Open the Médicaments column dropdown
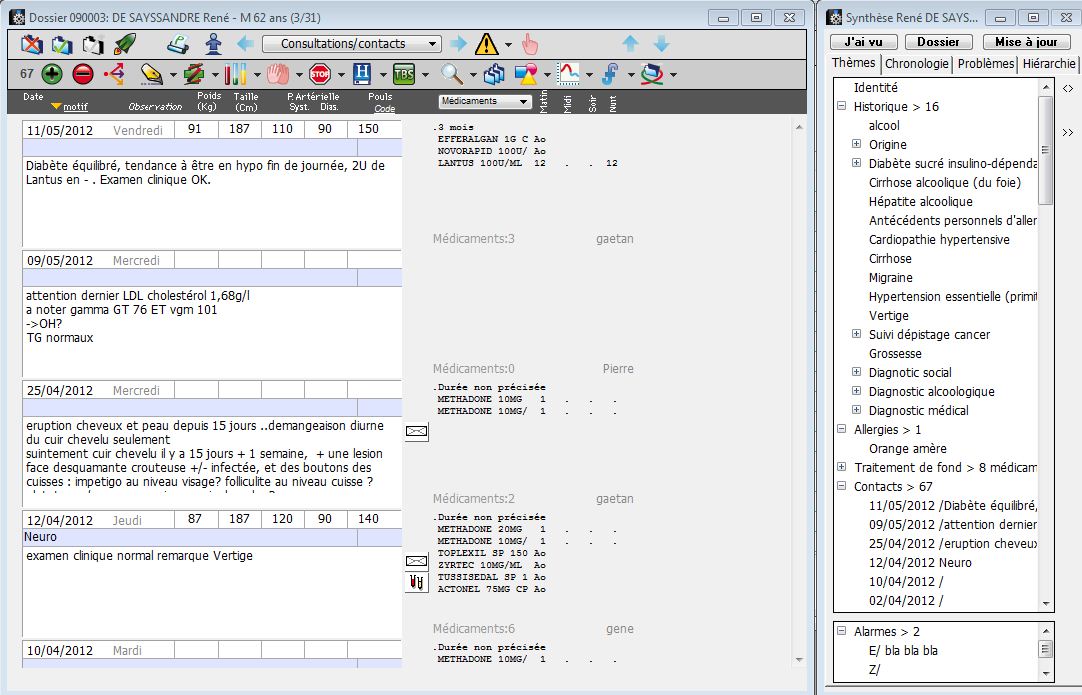This screenshot has height=695, width=1082. click(x=485, y=101)
